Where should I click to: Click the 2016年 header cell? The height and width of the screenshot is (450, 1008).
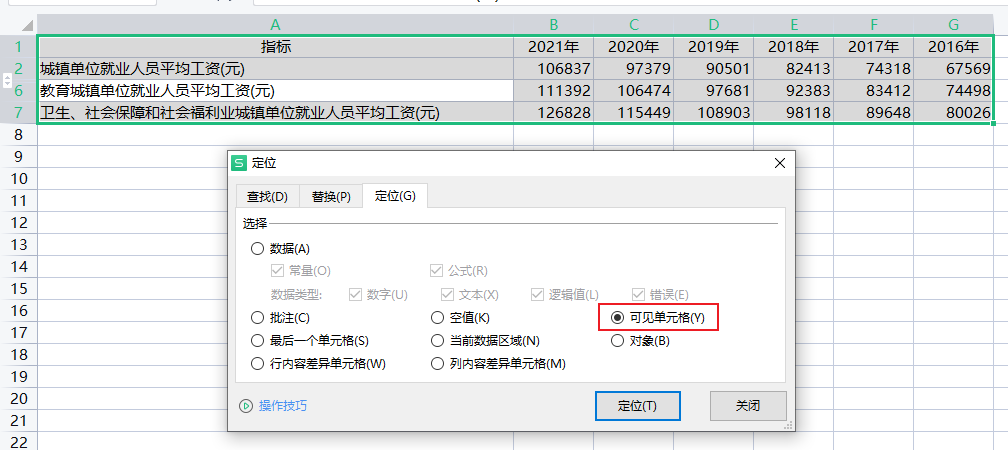[953, 46]
